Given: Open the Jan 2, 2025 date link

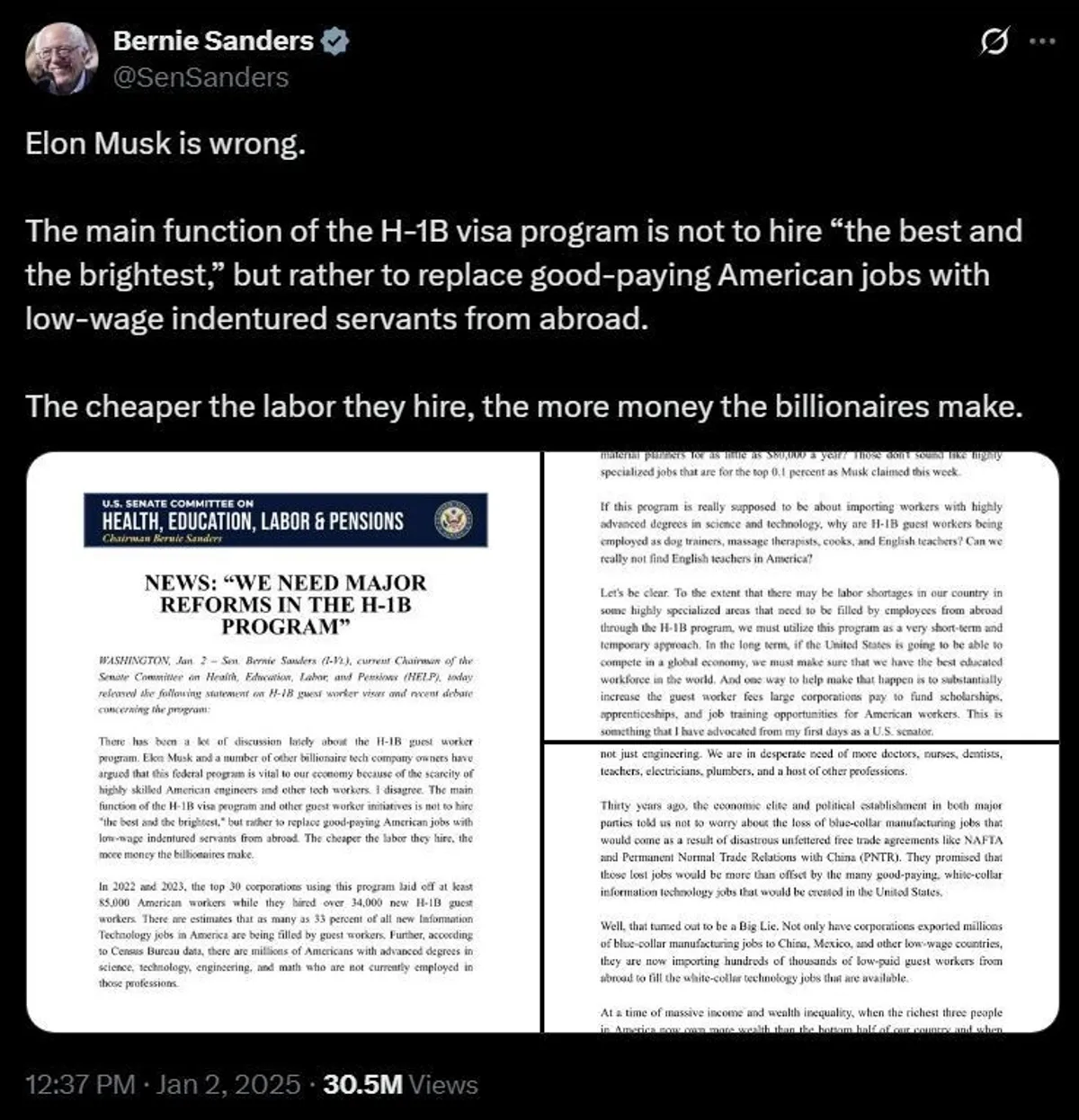Looking at the screenshot, I should (228, 1084).
